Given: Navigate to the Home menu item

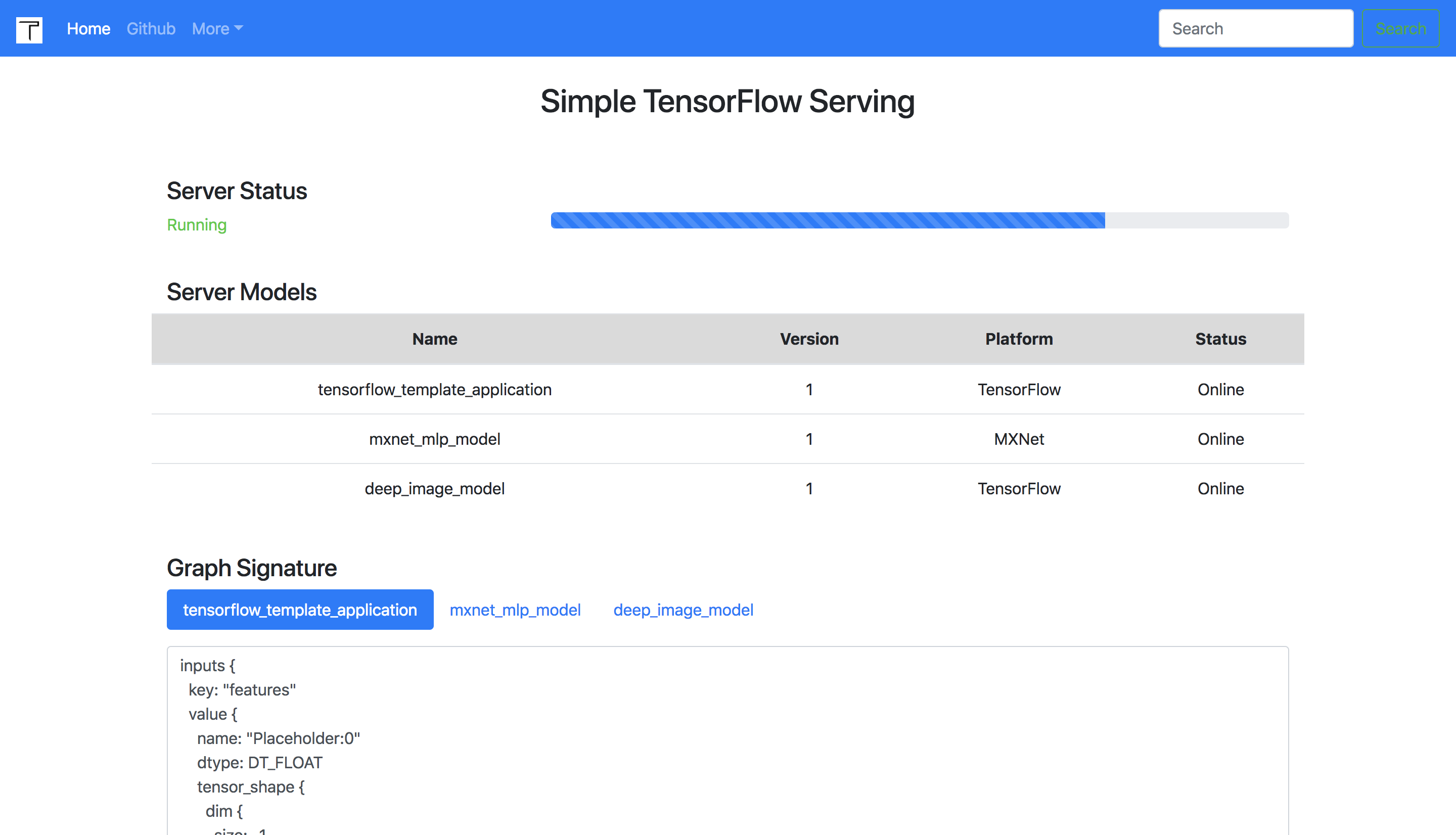Looking at the screenshot, I should (88, 28).
